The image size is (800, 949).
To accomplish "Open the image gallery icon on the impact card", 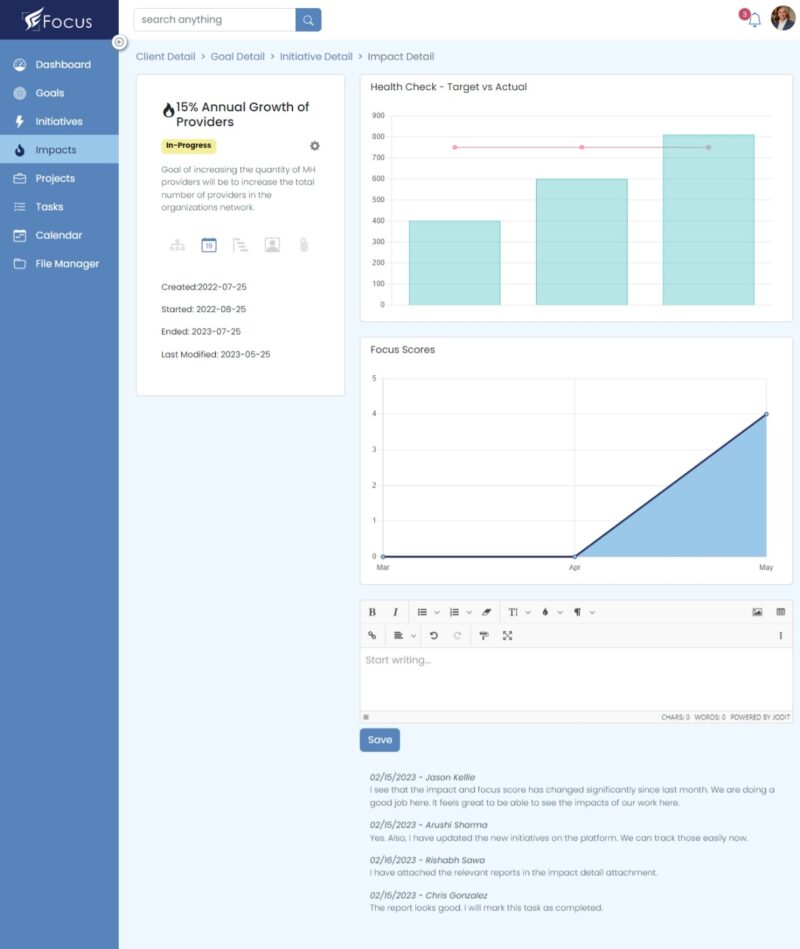I will coord(271,244).
